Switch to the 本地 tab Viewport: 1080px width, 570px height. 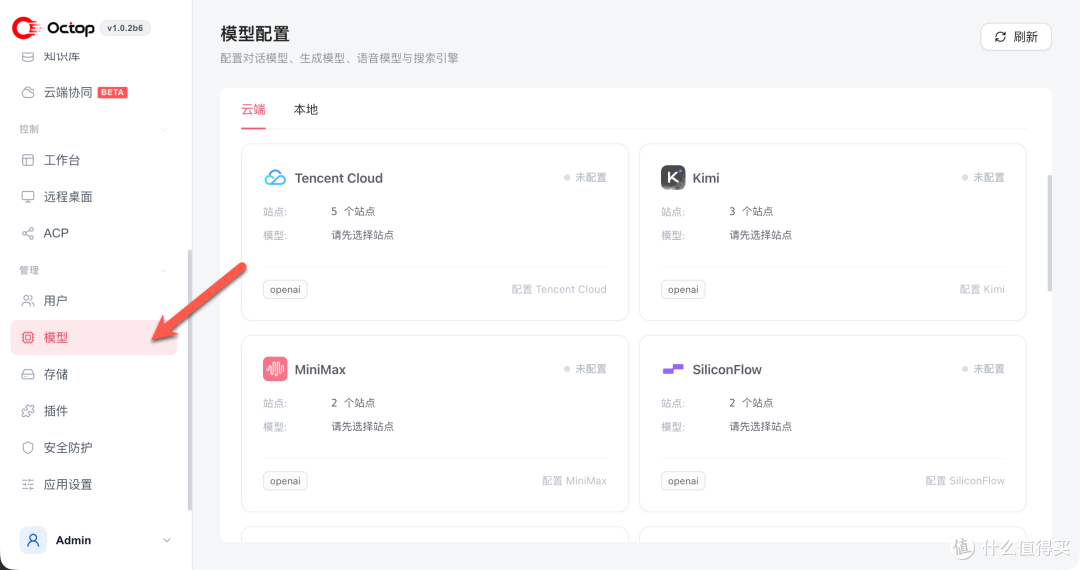(x=306, y=109)
